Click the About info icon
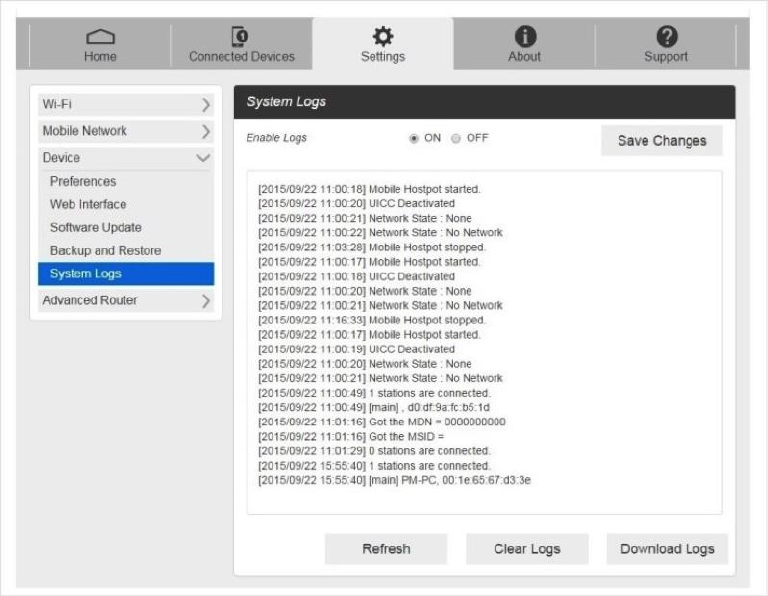The width and height of the screenshot is (768, 596). pos(525,36)
